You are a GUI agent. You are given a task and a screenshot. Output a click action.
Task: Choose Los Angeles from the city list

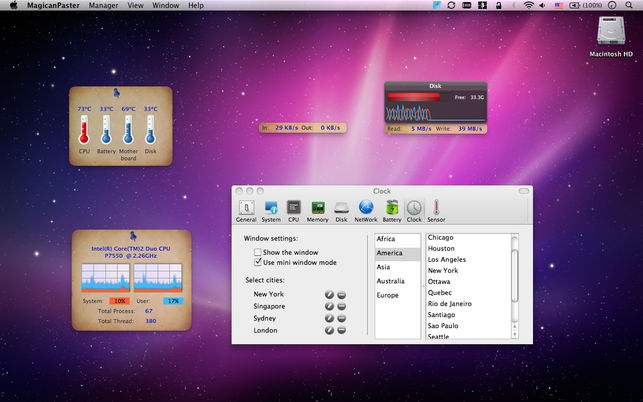(468, 259)
